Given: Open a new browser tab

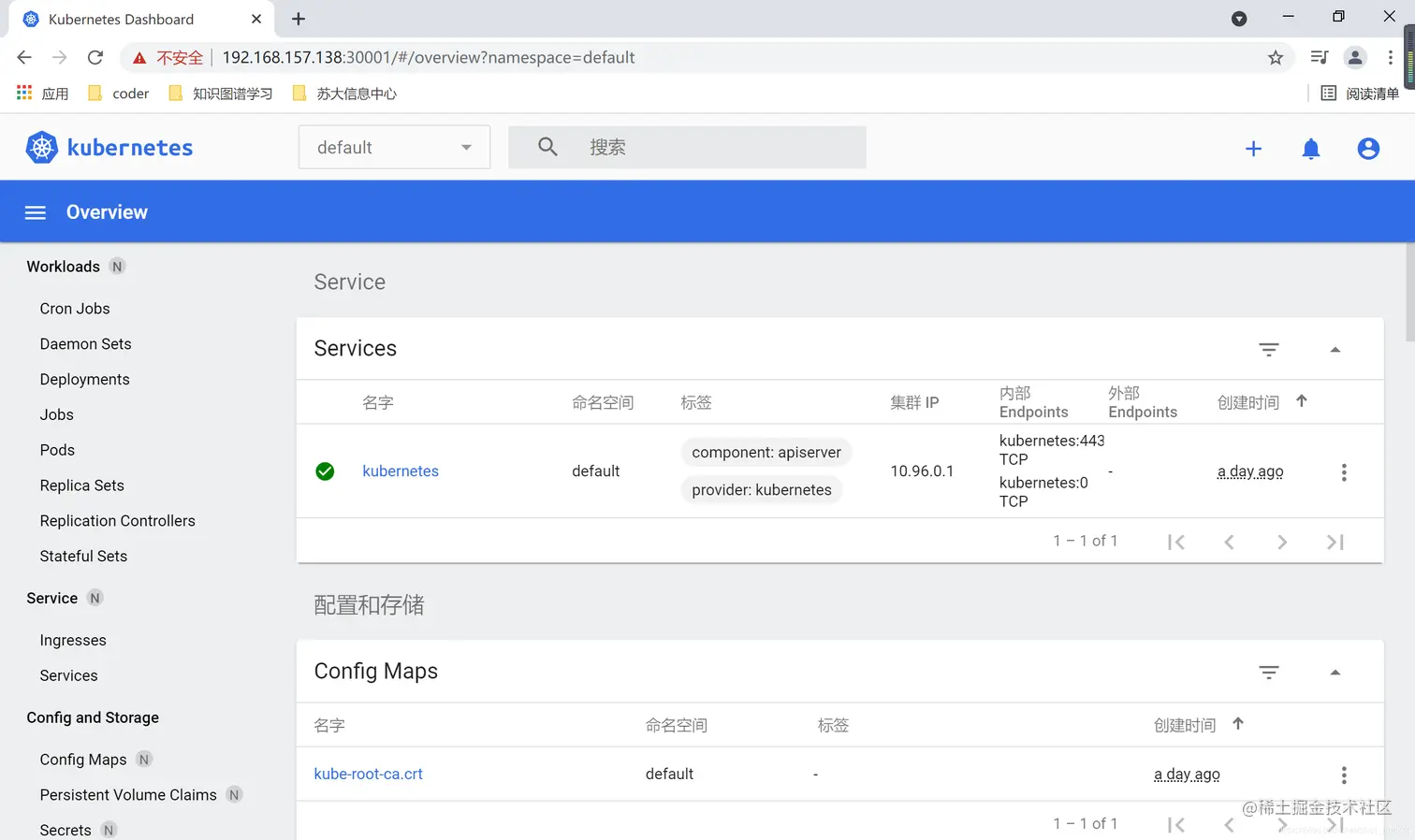Looking at the screenshot, I should 299,19.
